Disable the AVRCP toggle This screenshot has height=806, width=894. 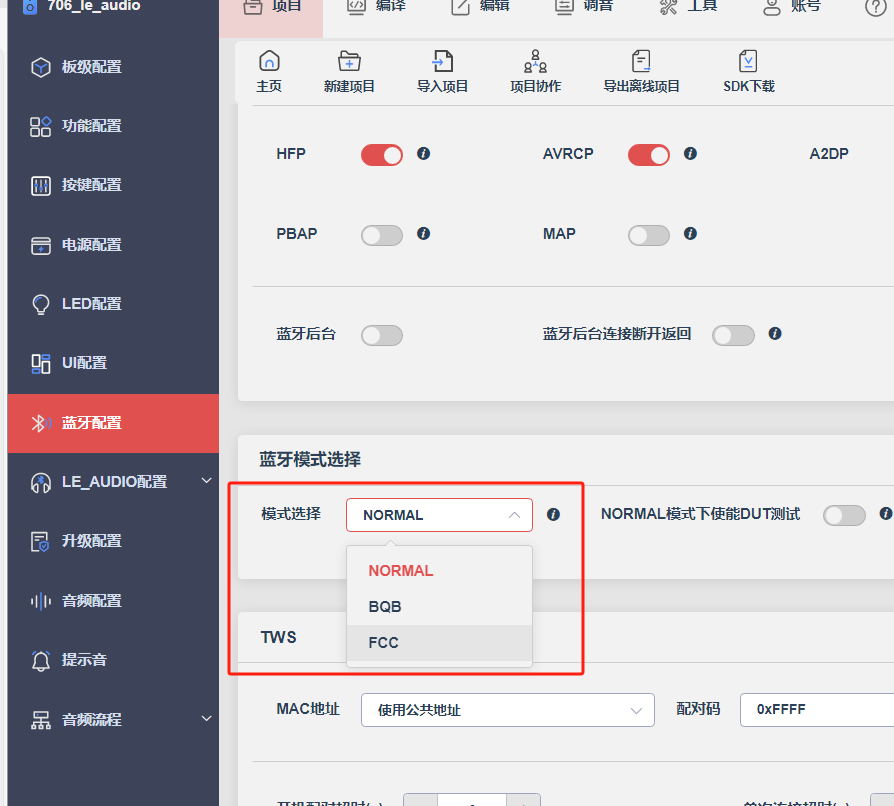click(649, 155)
